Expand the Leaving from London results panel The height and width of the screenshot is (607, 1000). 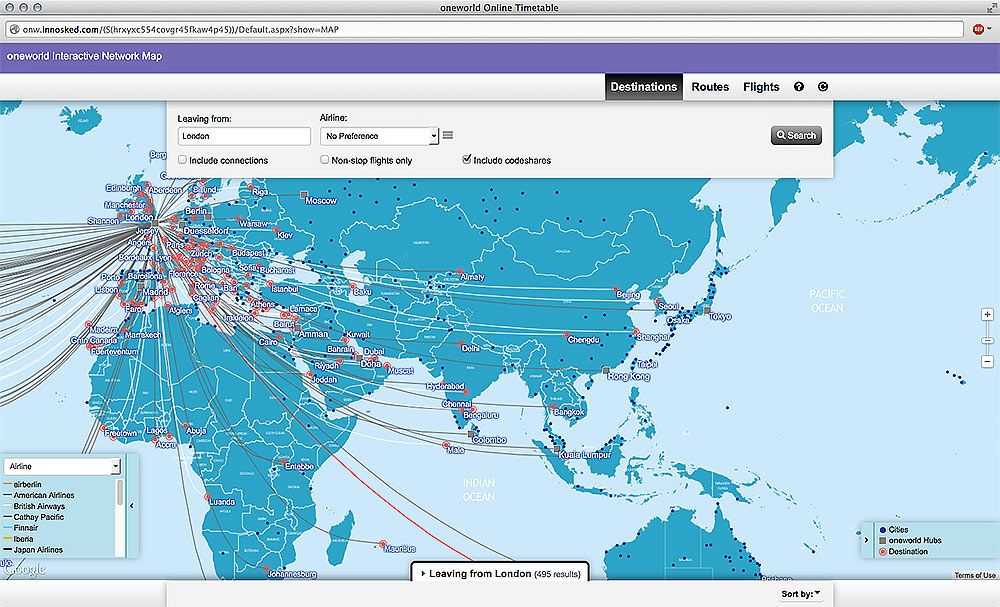point(500,573)
